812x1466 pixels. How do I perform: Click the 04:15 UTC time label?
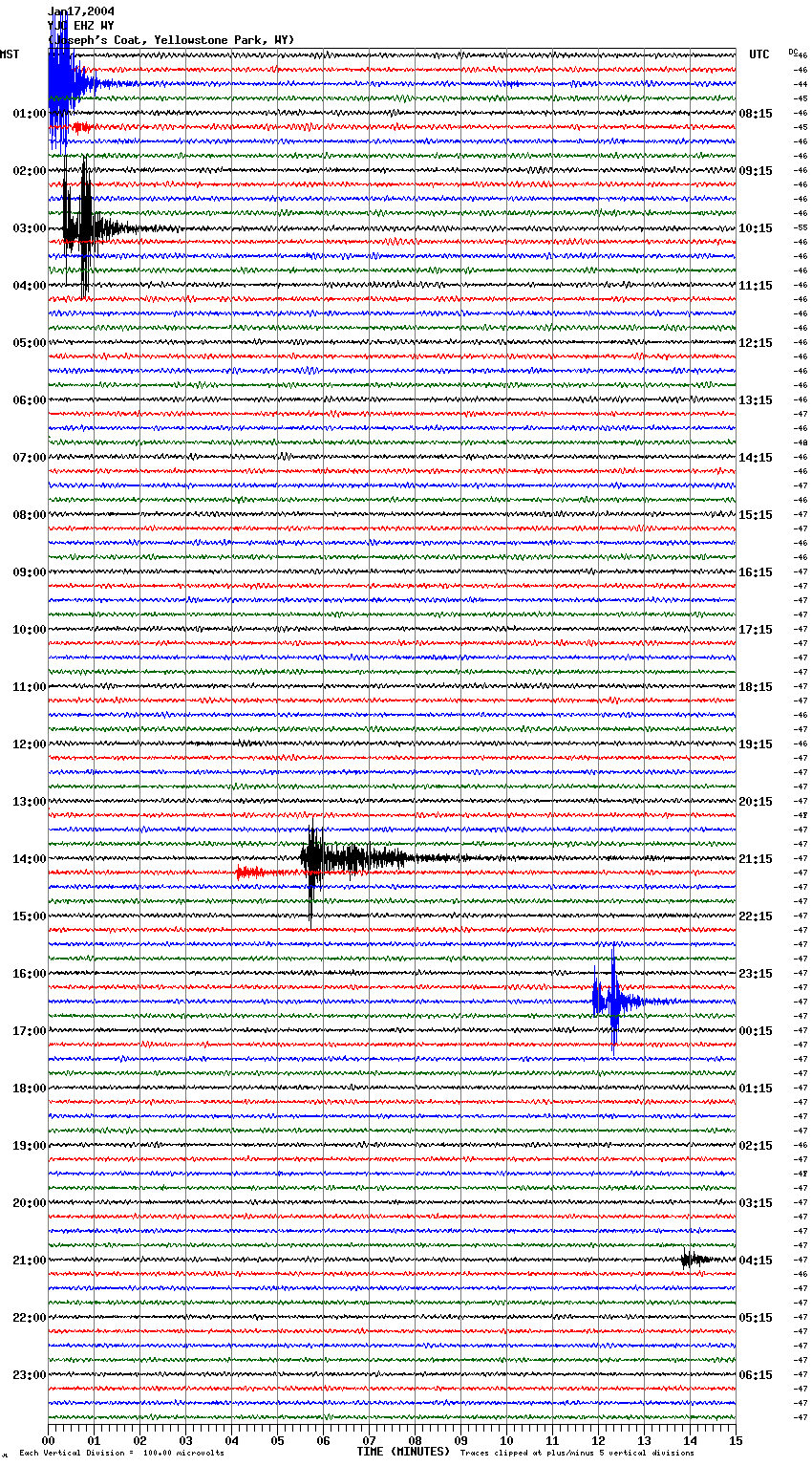pyautogui.click(x=756, y=1261)
